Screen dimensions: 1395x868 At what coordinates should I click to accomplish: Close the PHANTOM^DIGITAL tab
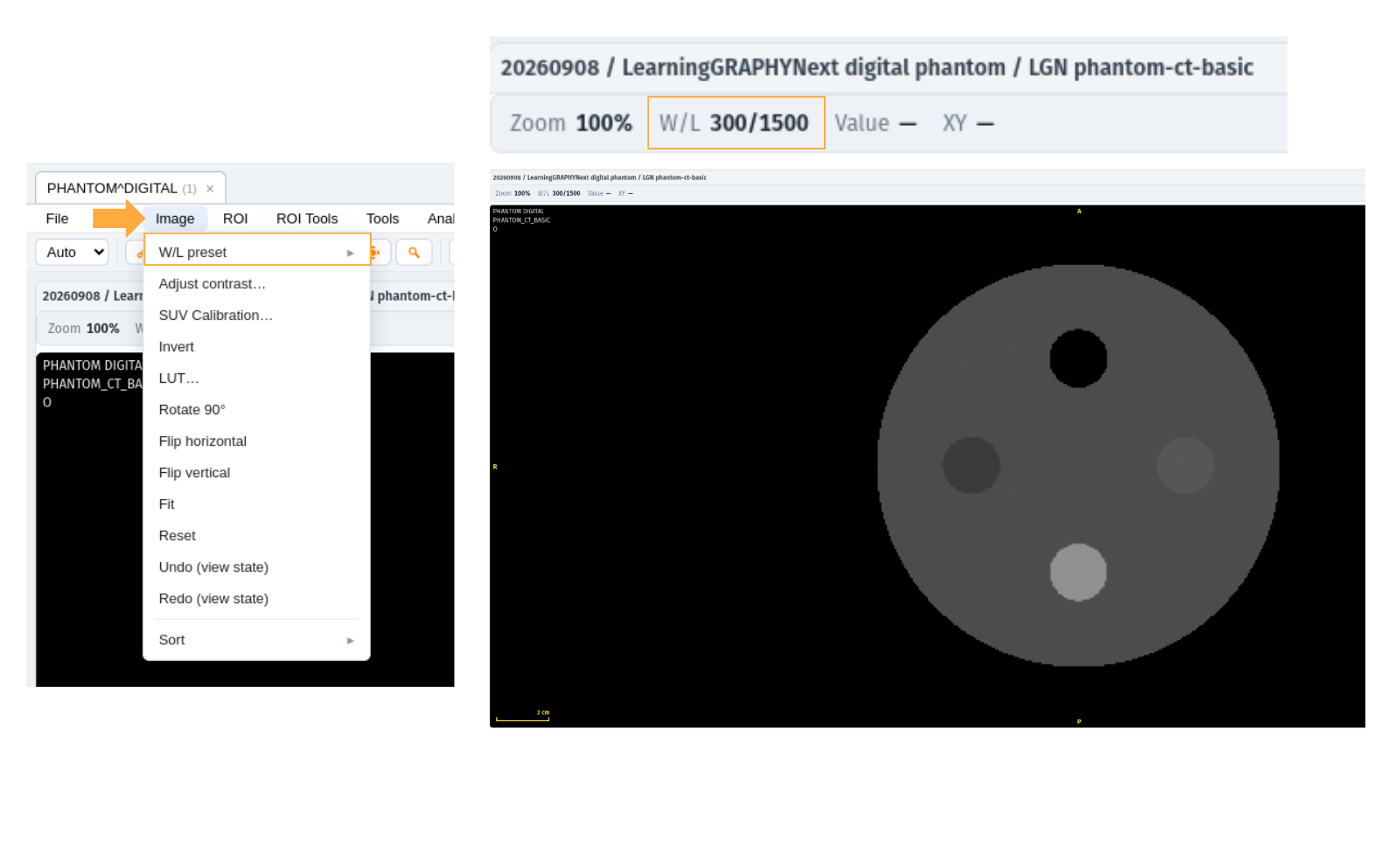click(x=210, y=189)
